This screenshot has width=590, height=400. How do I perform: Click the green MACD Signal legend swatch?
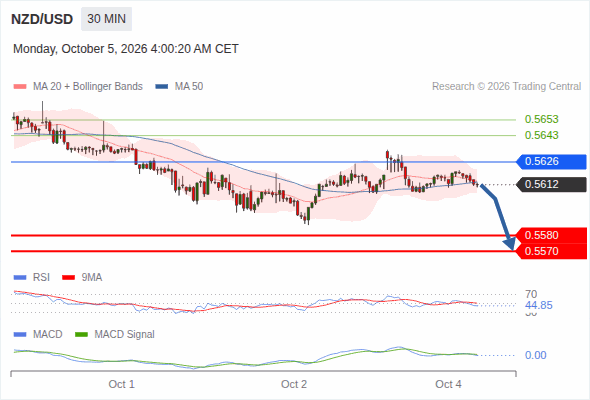coord(81,335)
